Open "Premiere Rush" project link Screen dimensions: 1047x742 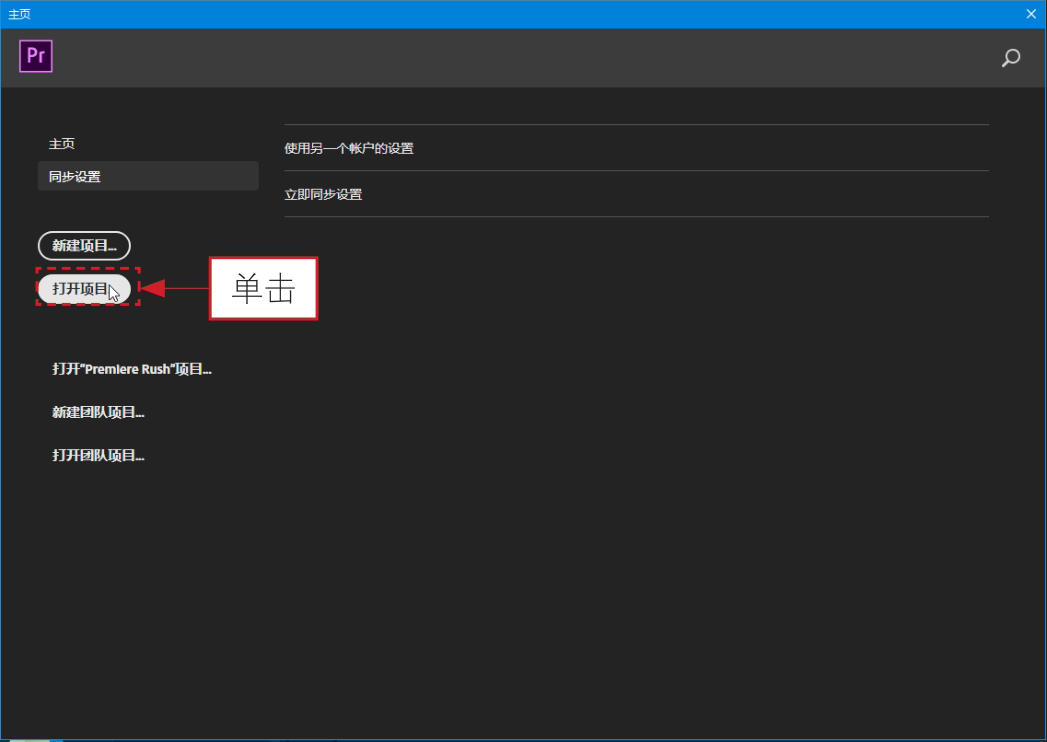132,369
